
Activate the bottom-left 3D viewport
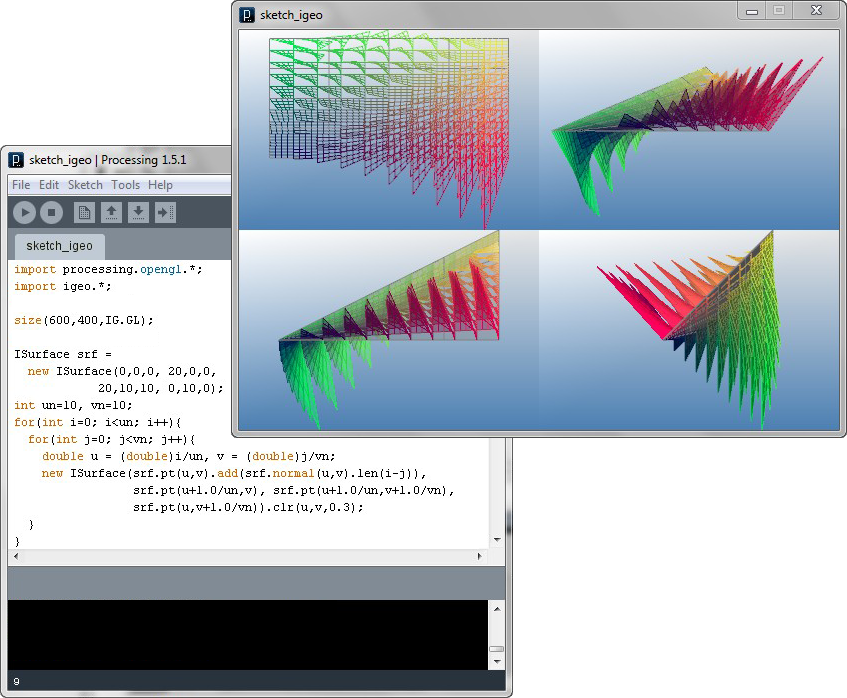point(389,330)
